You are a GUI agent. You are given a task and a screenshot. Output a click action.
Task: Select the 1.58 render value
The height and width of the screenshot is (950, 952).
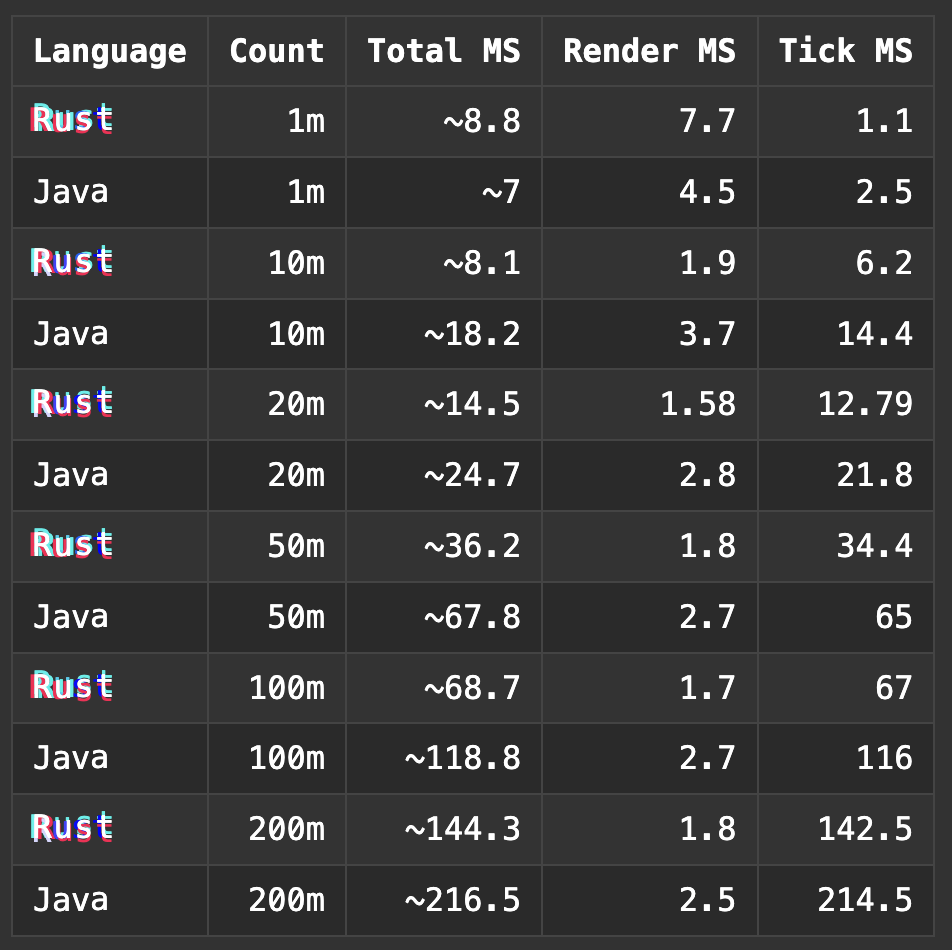(x=697, y=404)
